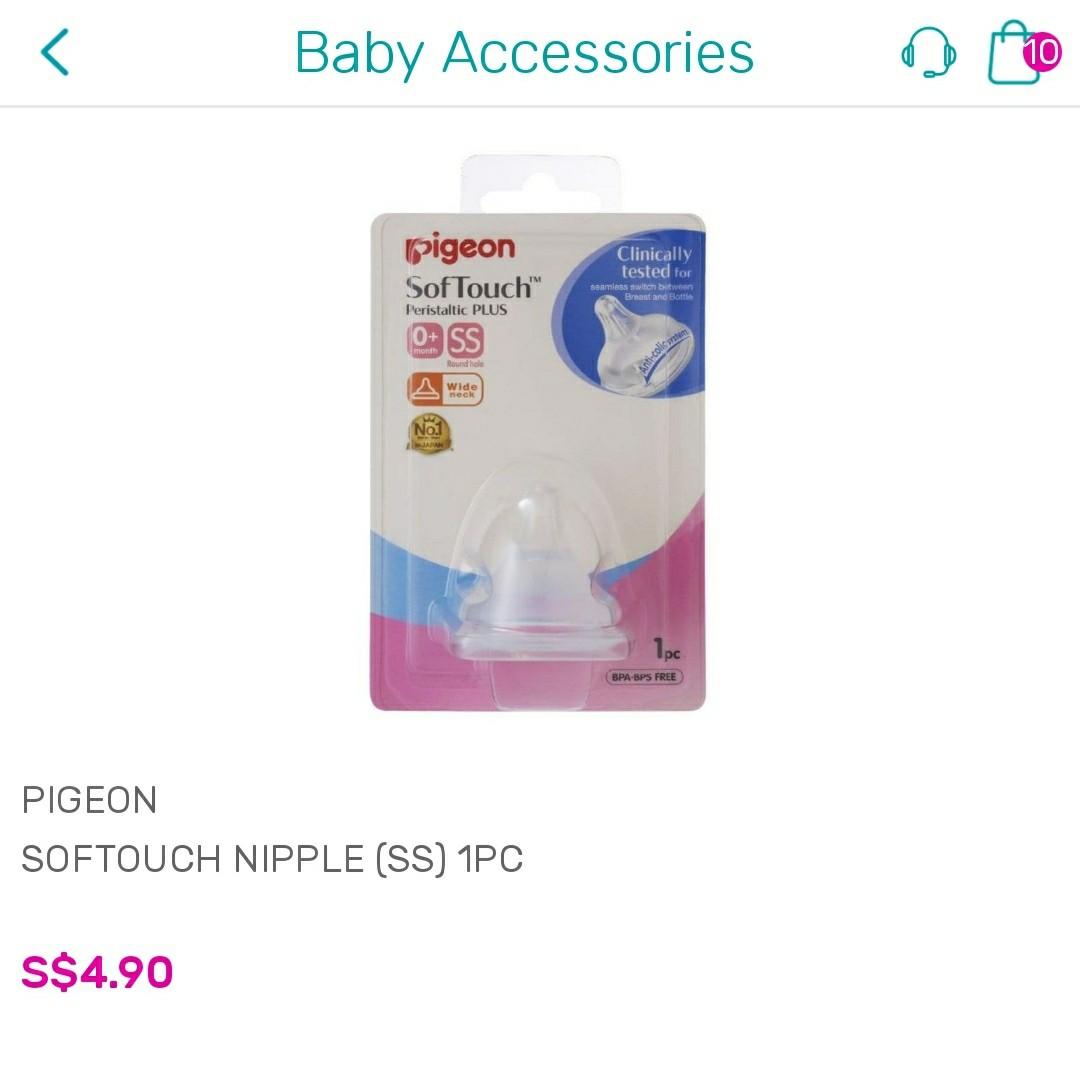This screenshot has width=1080, height=1068.
Task: Tap the gold No.1 in Japan seal
Action: 428,434
